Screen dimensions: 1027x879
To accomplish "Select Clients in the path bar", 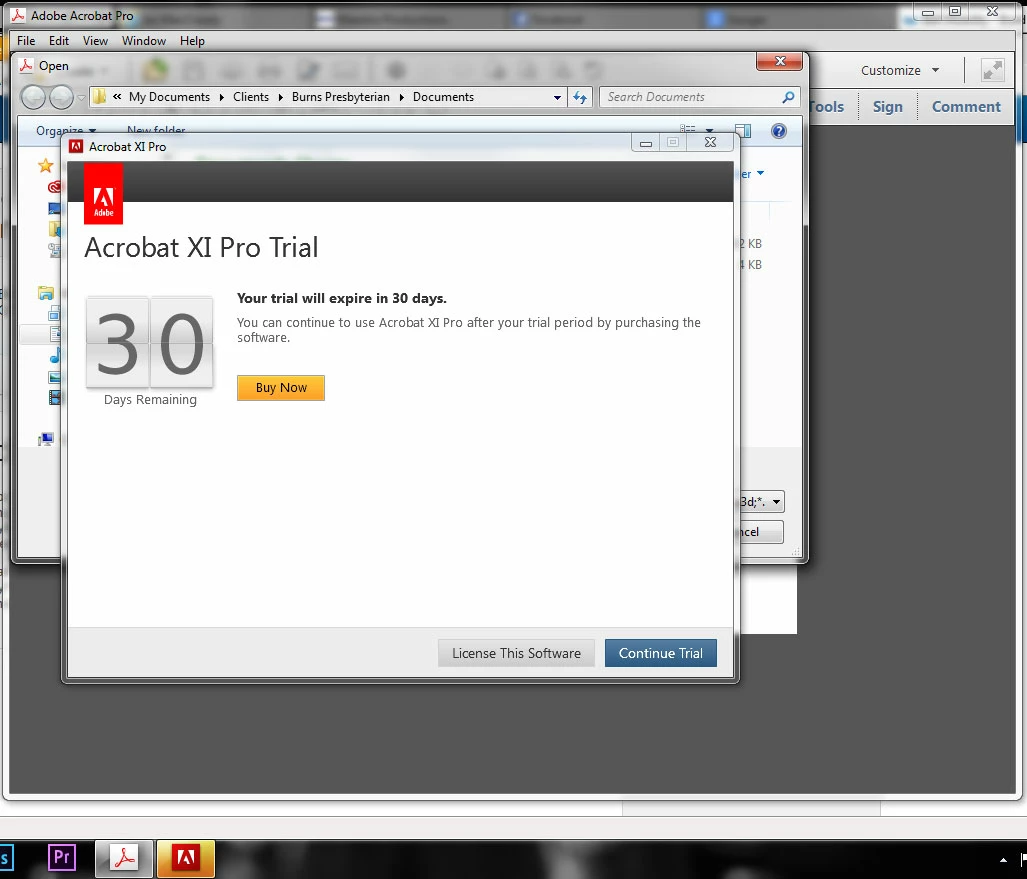I will 251,97.
